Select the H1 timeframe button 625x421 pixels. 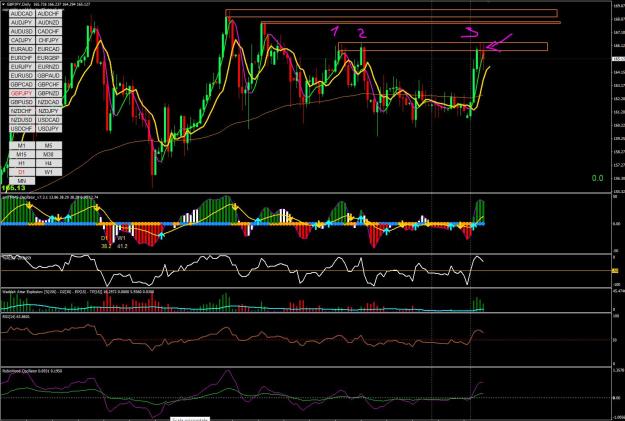click(22, 163)
